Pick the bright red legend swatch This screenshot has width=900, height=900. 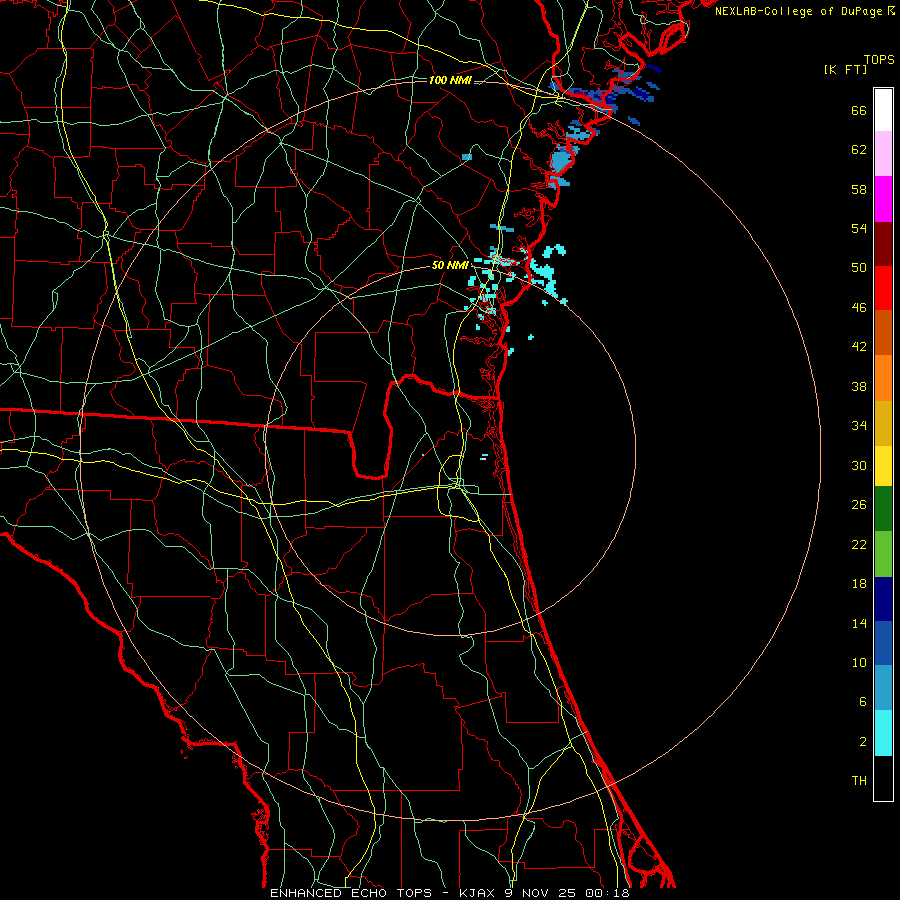pos(883,288)
